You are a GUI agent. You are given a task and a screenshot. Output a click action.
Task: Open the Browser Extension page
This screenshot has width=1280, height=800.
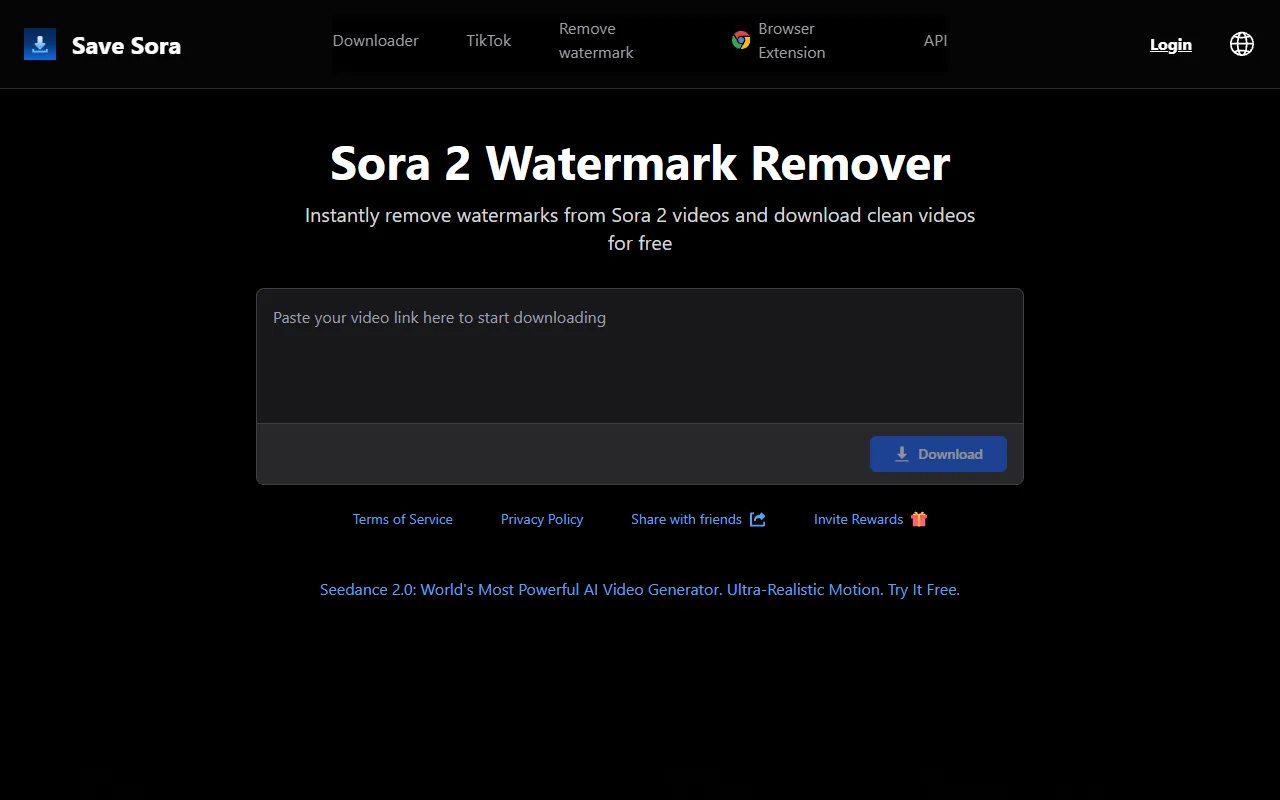(792, 41)
